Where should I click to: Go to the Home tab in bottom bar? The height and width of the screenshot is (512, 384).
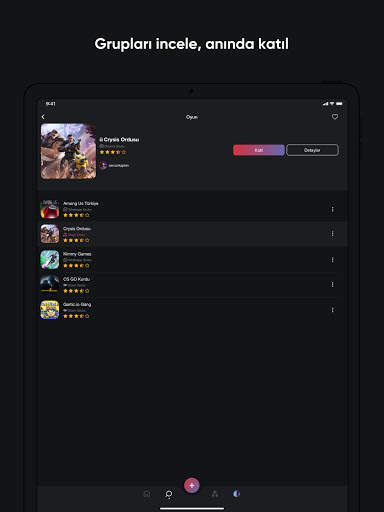[x=147, y=494]
